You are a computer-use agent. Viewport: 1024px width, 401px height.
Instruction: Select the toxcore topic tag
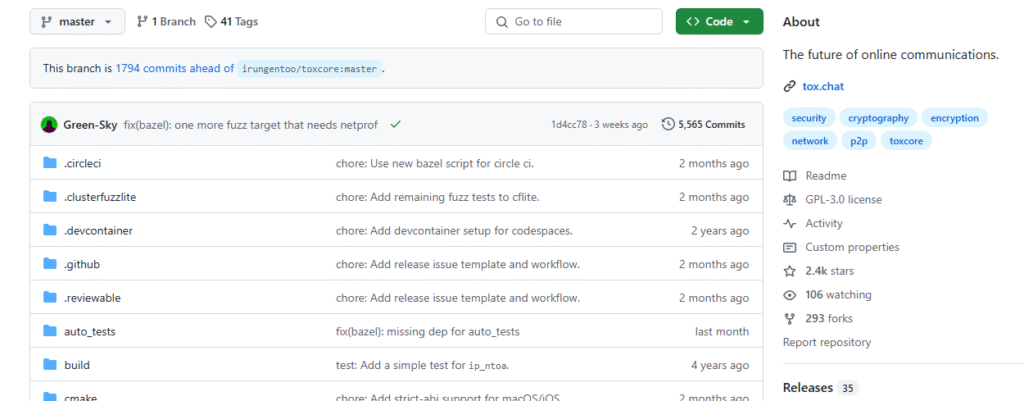pyautogui.click(x=906, y=140)
